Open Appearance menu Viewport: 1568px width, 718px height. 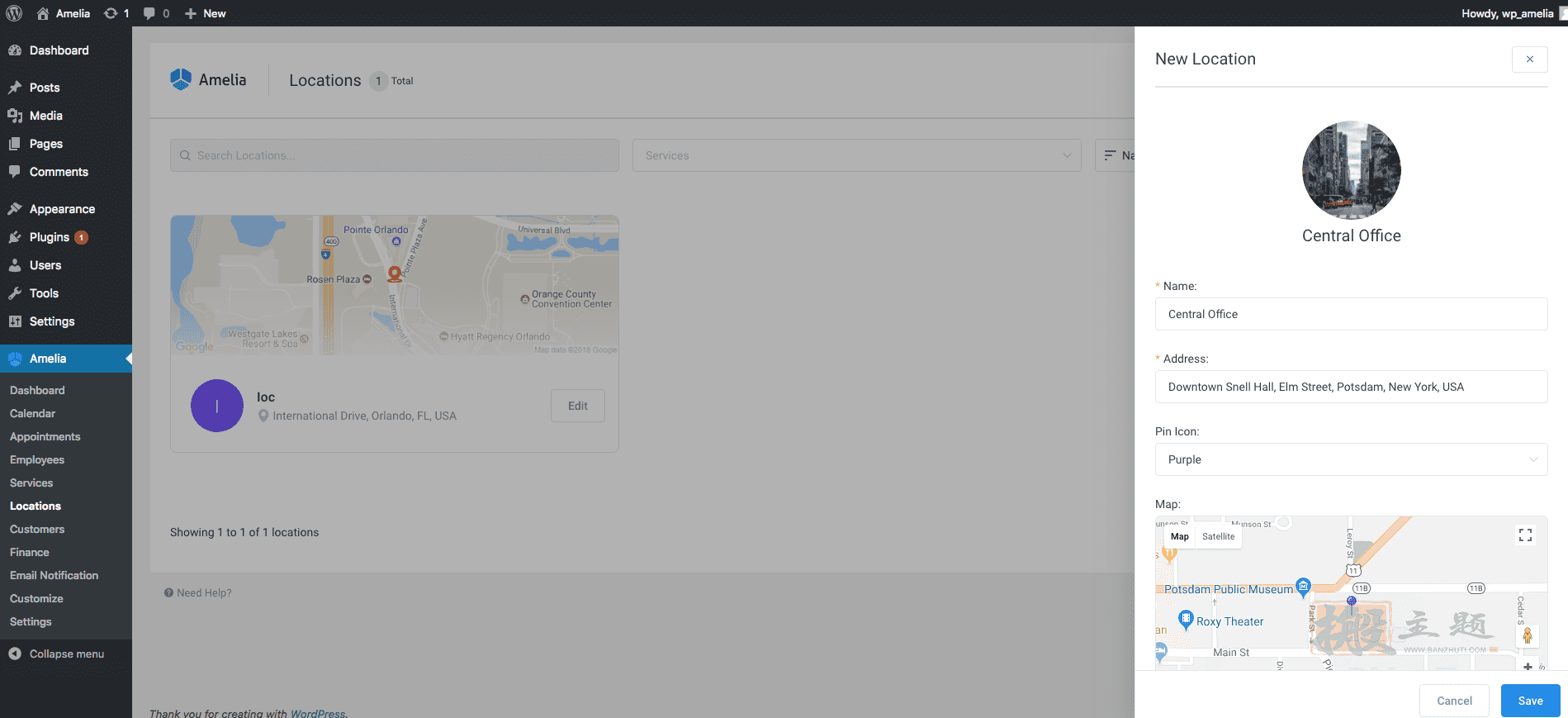(66, 209)
